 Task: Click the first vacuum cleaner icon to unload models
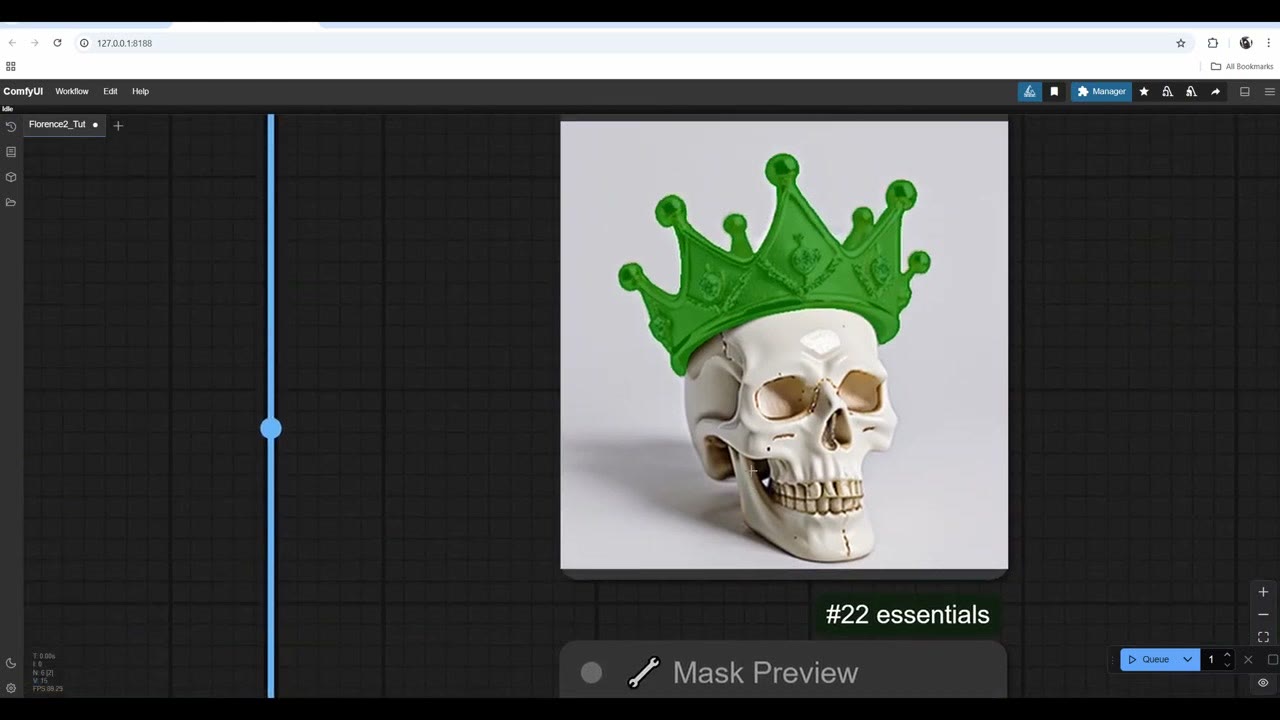pos(1167,92)
